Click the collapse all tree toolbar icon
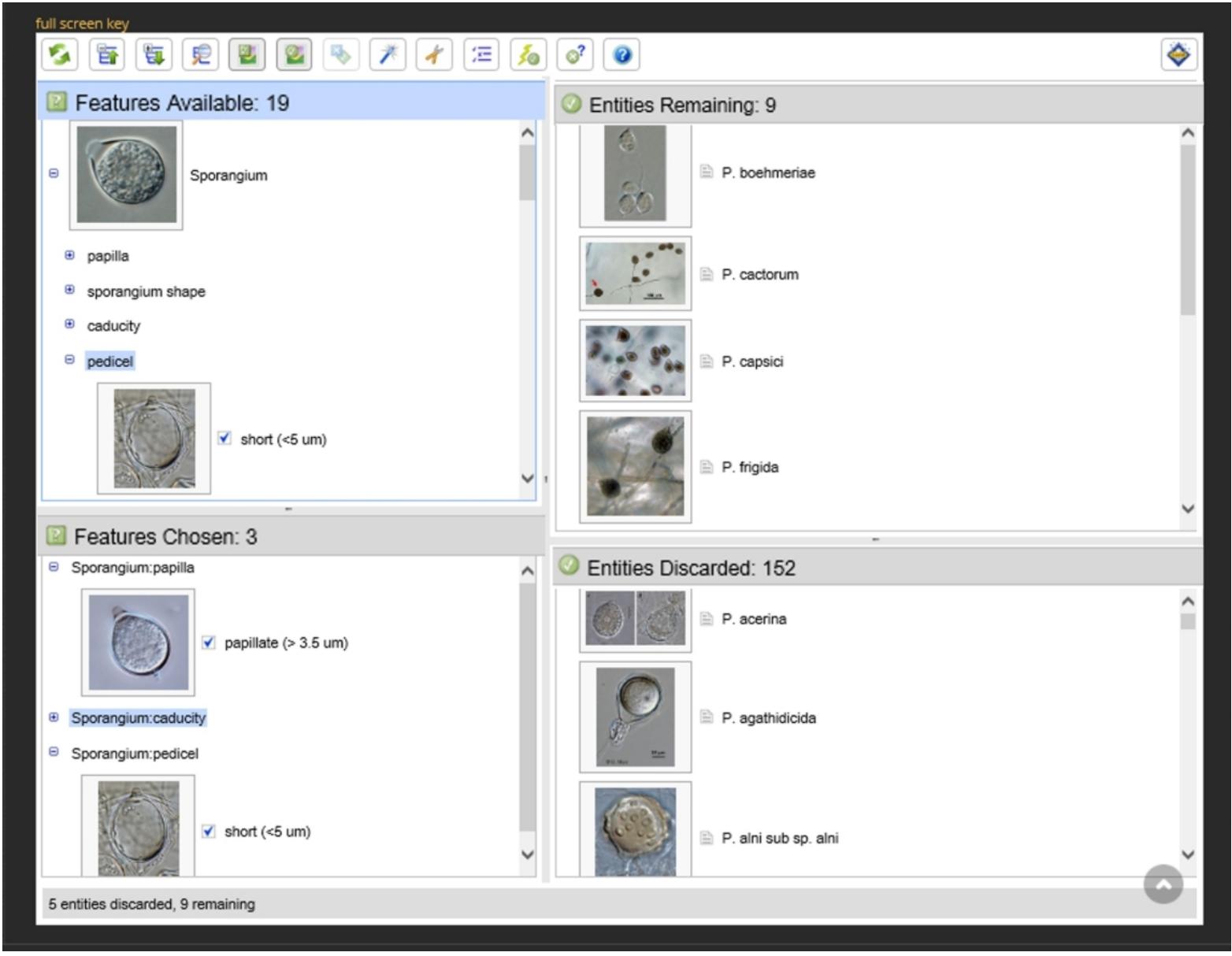 (107, 54)
